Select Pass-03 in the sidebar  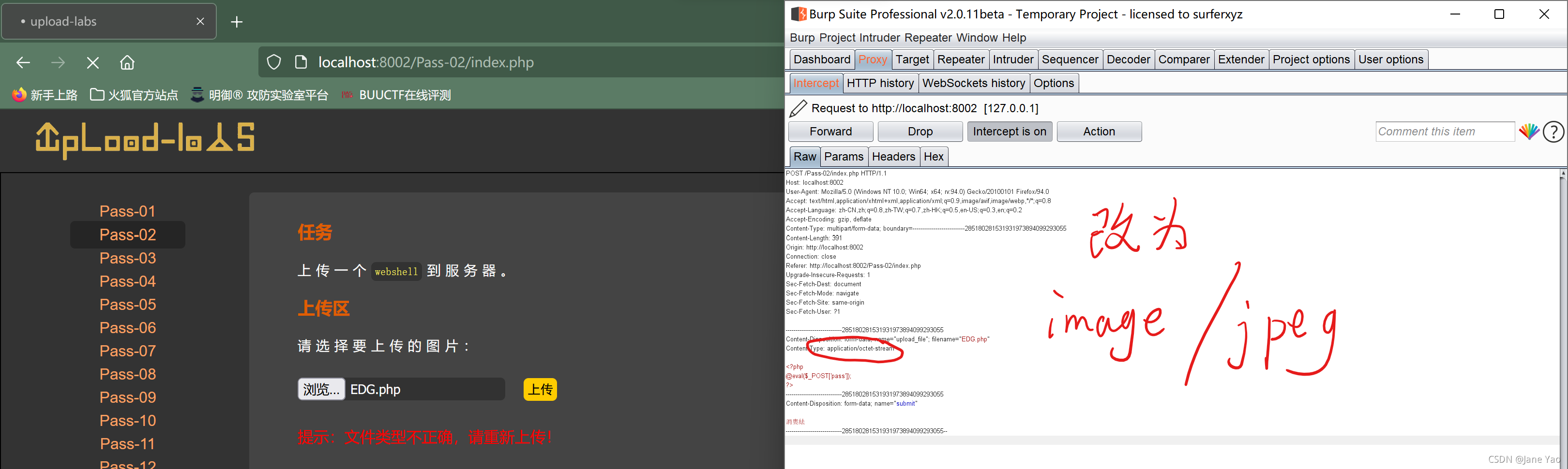[128, 258]
